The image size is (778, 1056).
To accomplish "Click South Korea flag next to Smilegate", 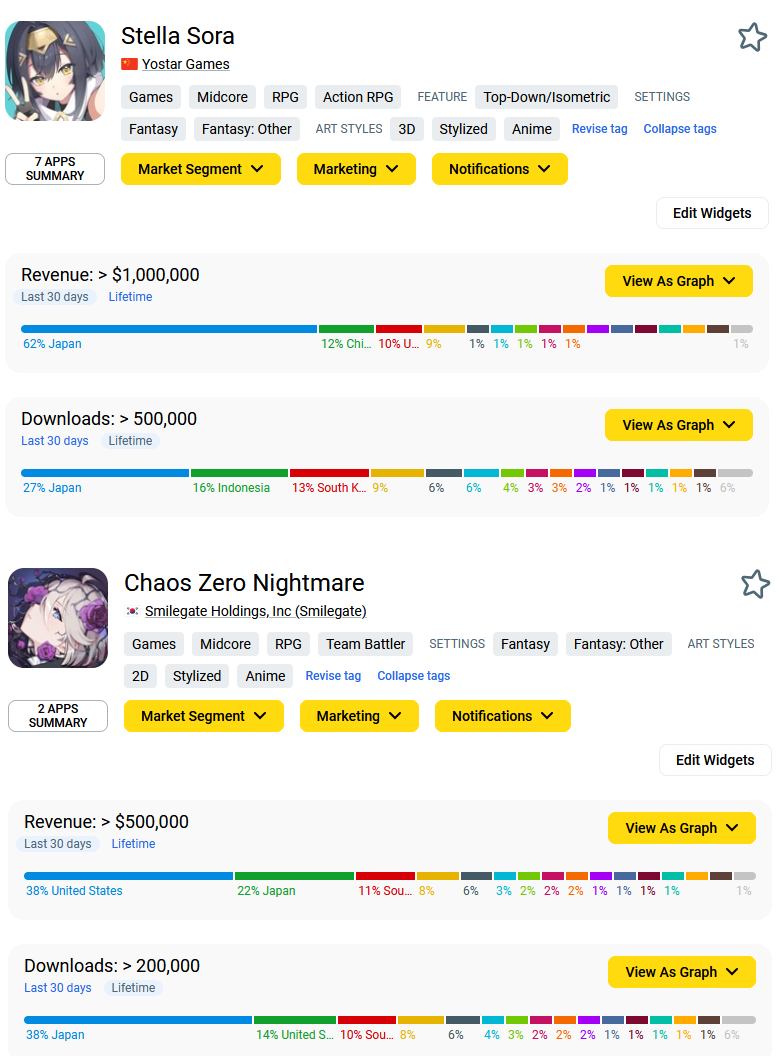I will (x=133, y=611).
